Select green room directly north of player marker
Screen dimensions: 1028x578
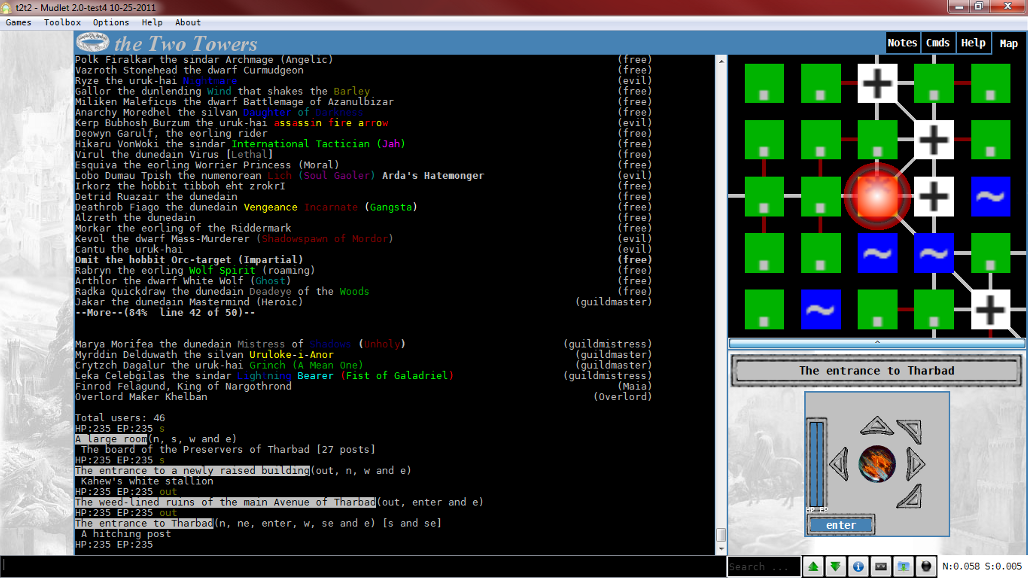pos(877,140)
